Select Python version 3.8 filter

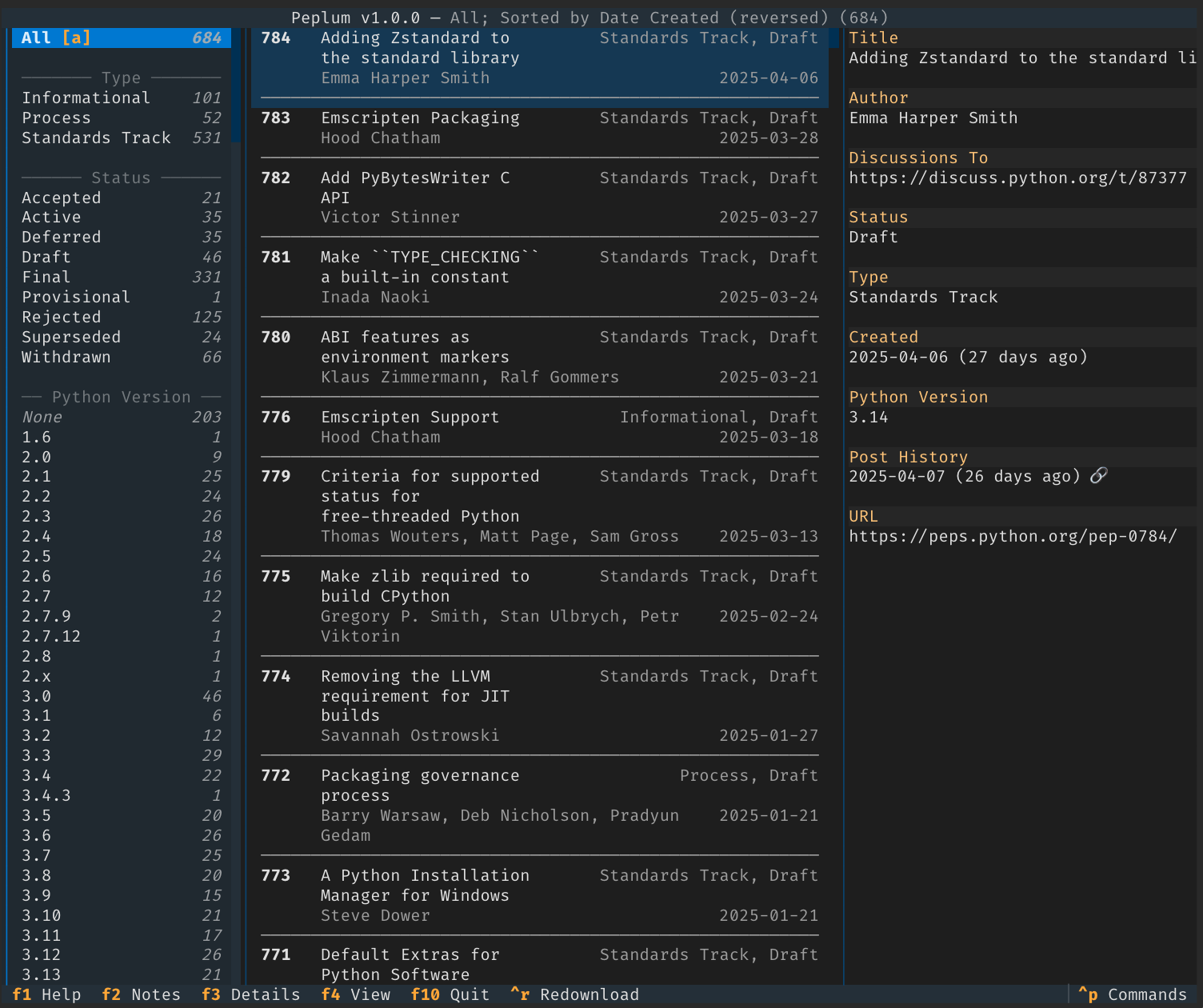point(122,875)
